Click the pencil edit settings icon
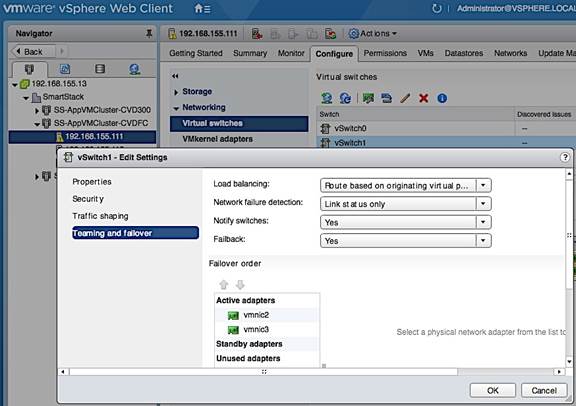The image size is (576, 406). pyautogui.click(x=405, y=98)
